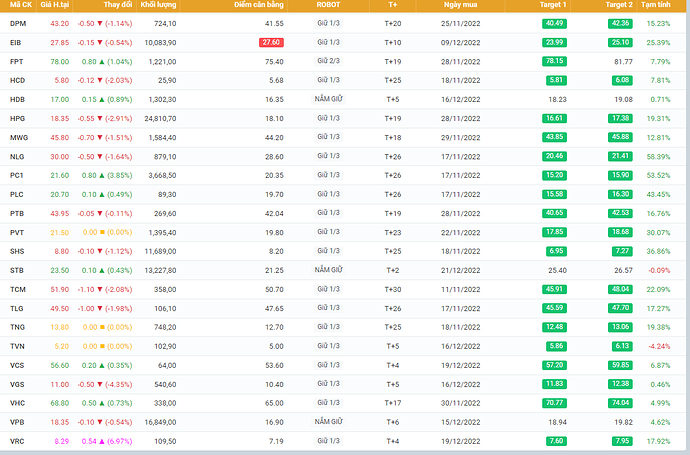The image size is (690, 455).
Task: Click the green 42.36 Target 2 badge
Action: pos(620,23)
